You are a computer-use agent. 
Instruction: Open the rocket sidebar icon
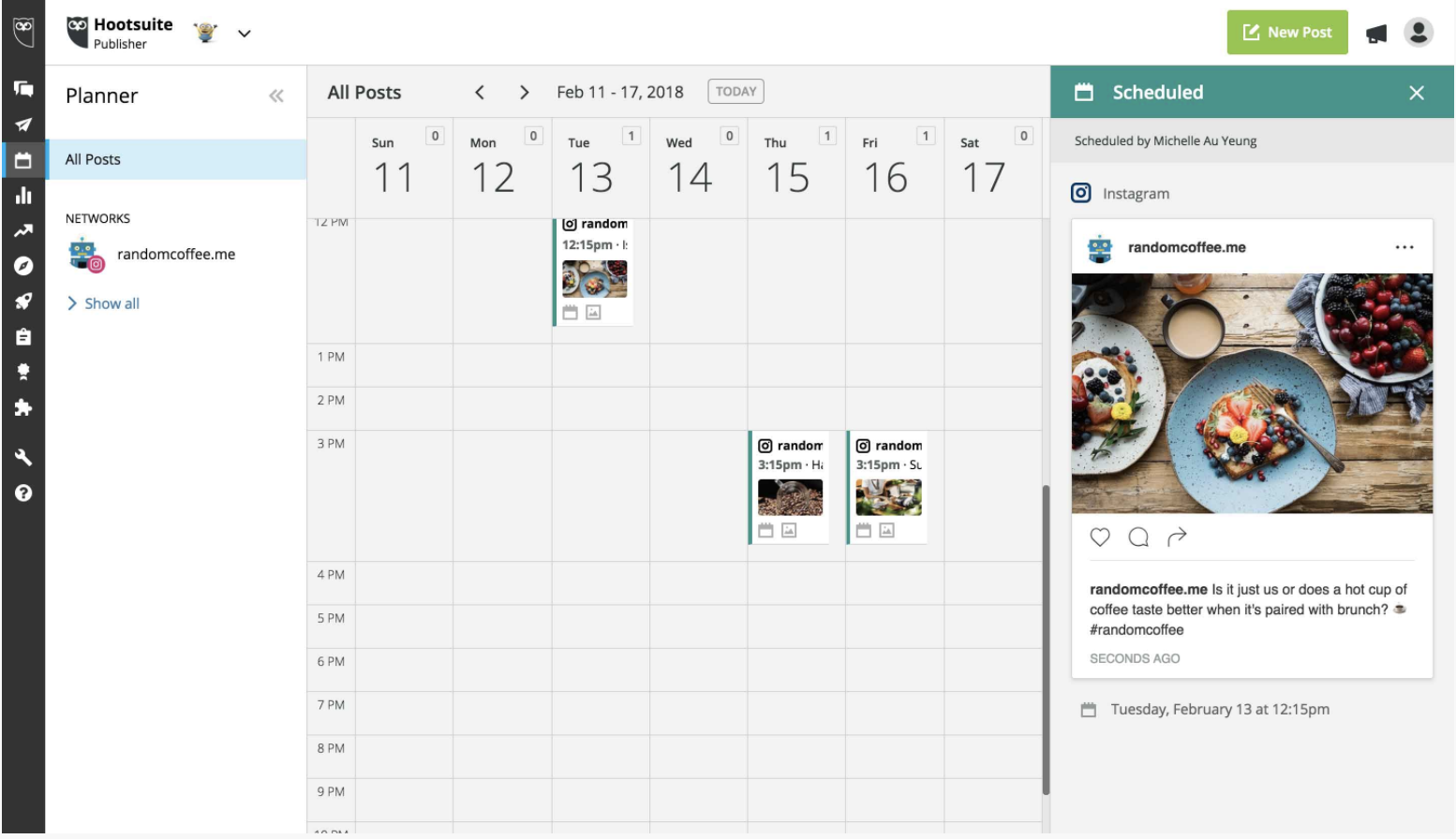[23, 302]
